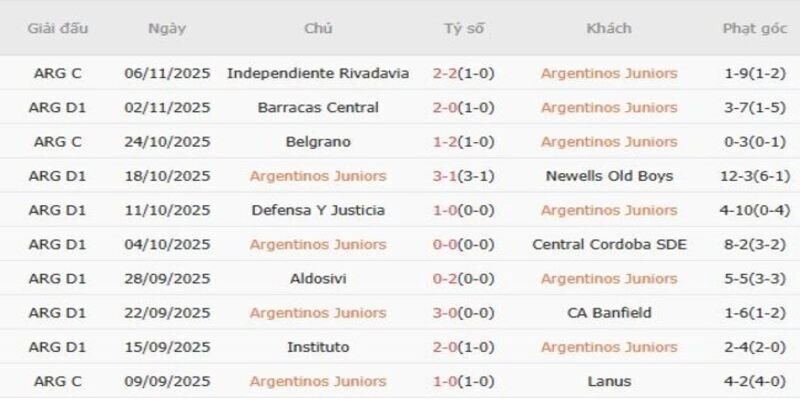This screenshot has width=800, height=400.
Task: Open the Instituto team link
Action: coord(318,347)
